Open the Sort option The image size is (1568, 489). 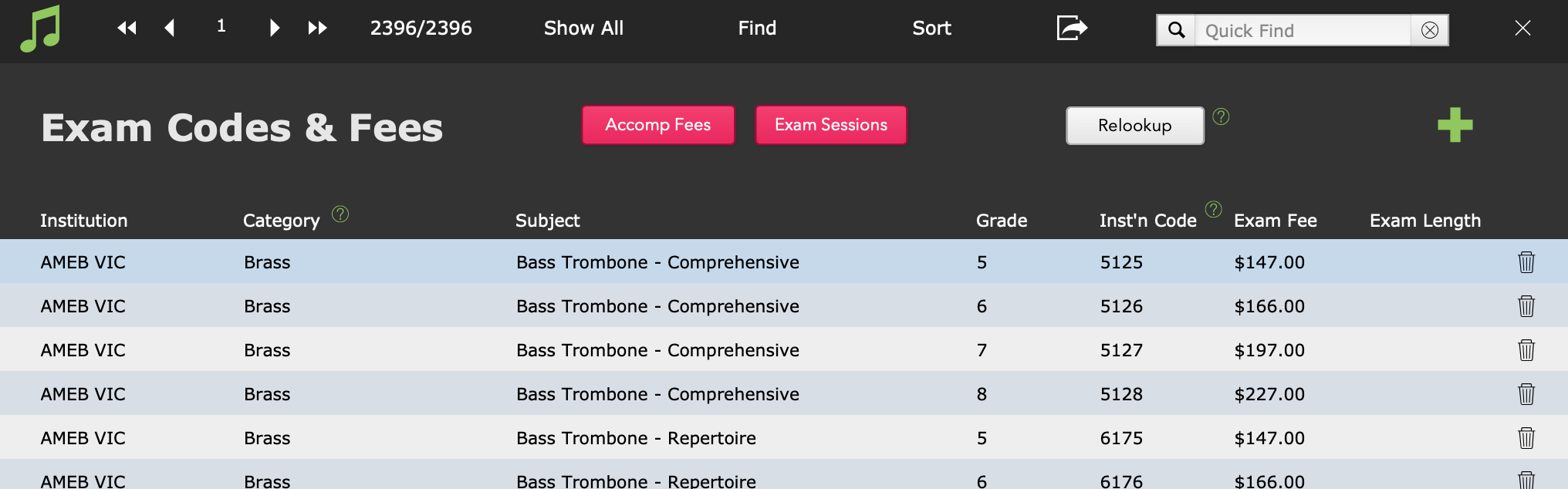pos(931,29)
